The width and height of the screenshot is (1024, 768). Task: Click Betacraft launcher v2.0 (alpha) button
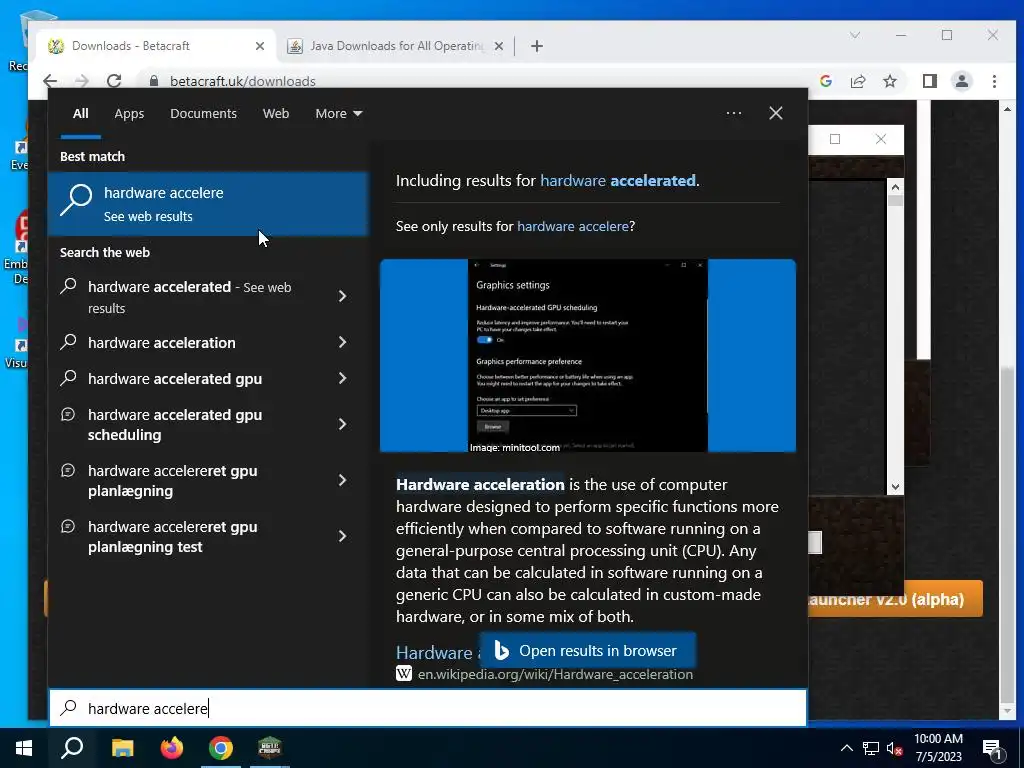click(x=895, y=599)
